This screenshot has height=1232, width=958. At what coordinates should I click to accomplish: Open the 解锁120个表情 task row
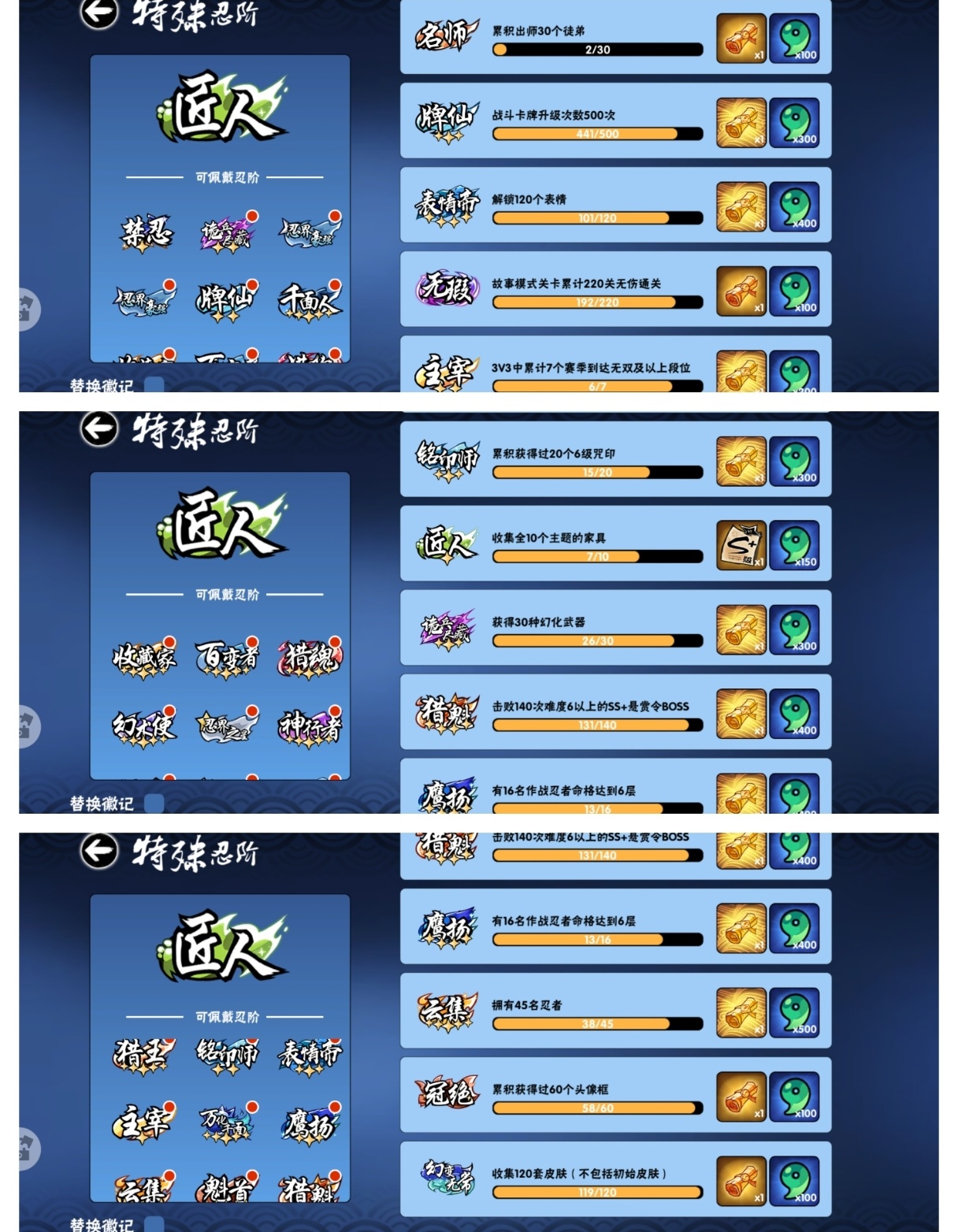pyautogui.click(x=615, y=205)
